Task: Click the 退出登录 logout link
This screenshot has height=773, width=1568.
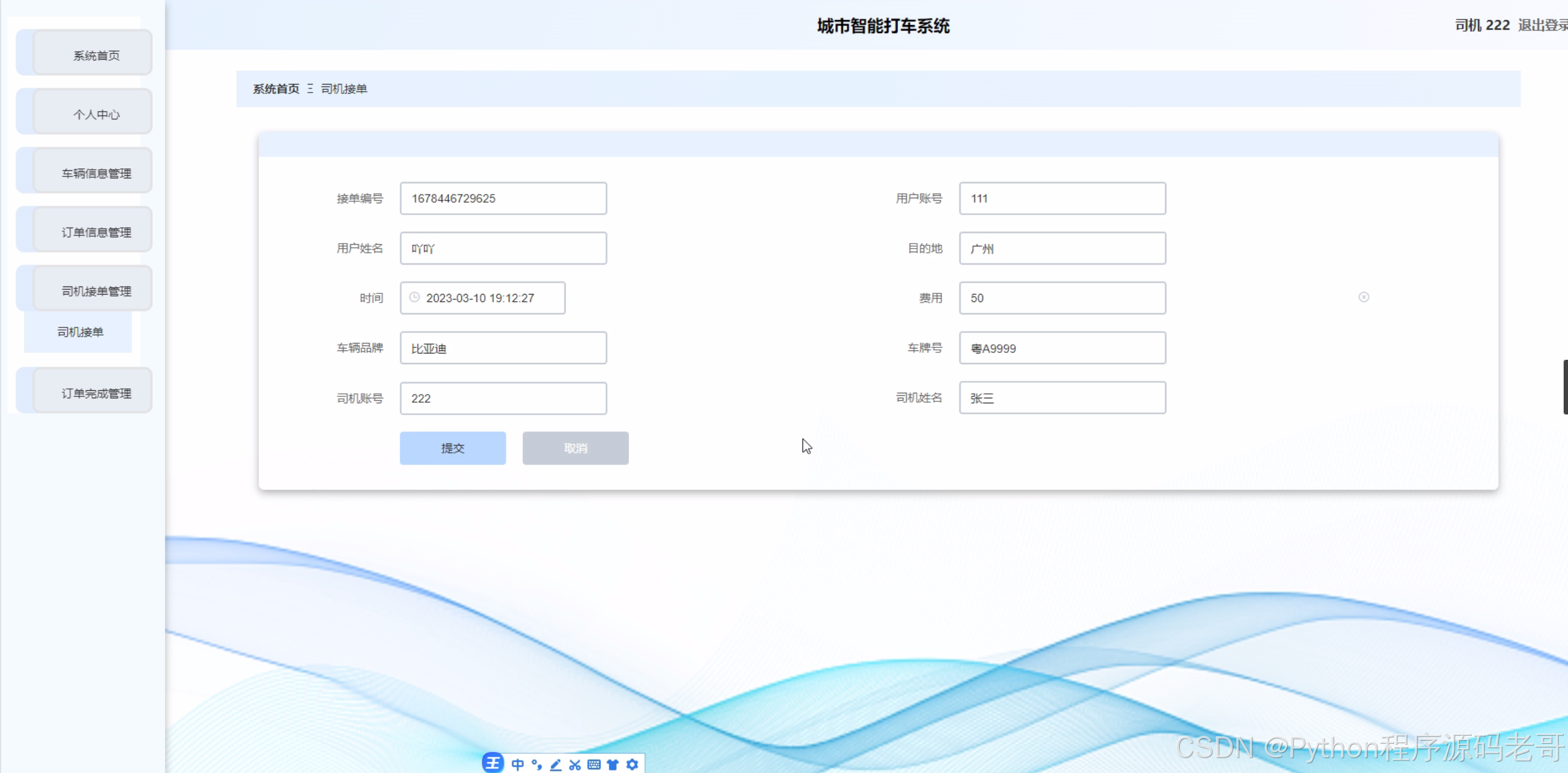Action: (x=1541, y=25)
